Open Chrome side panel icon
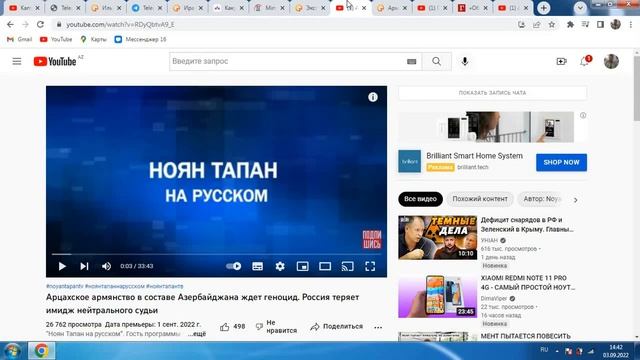Viewport: 640px width, 360px height. click(600, 24)
